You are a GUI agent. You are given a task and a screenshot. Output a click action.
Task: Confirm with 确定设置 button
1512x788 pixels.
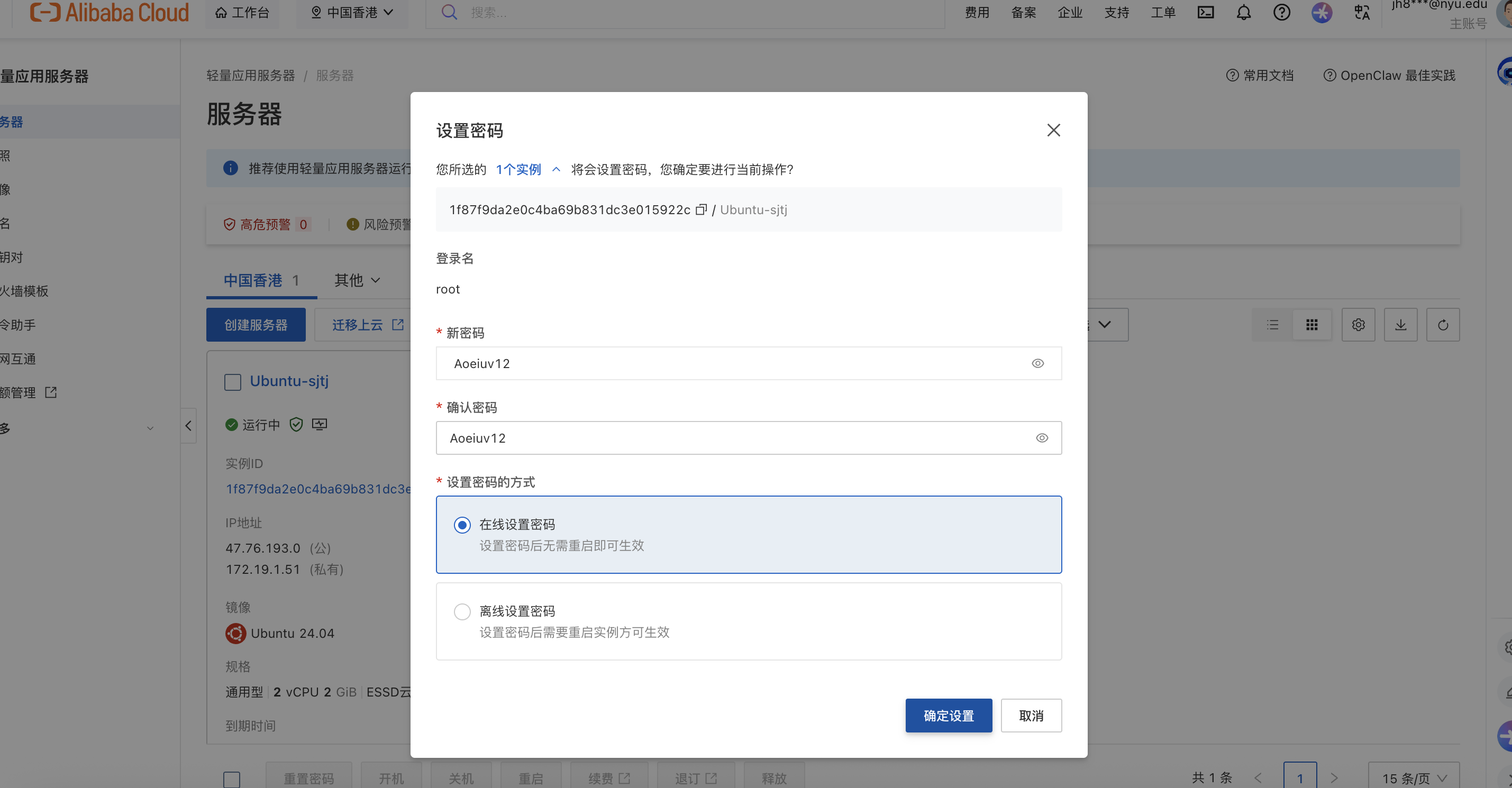(949, 715)
